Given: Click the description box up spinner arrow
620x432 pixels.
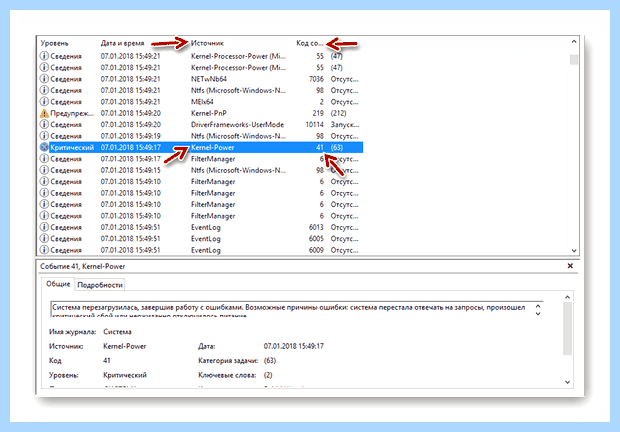Looking at the screenshot, I should tap(538, 307).
